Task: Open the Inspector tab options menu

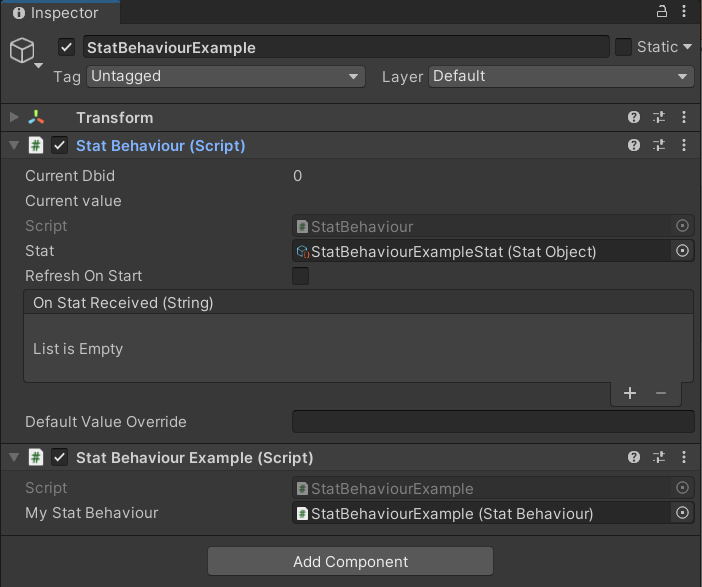Action: coord(684,11)
